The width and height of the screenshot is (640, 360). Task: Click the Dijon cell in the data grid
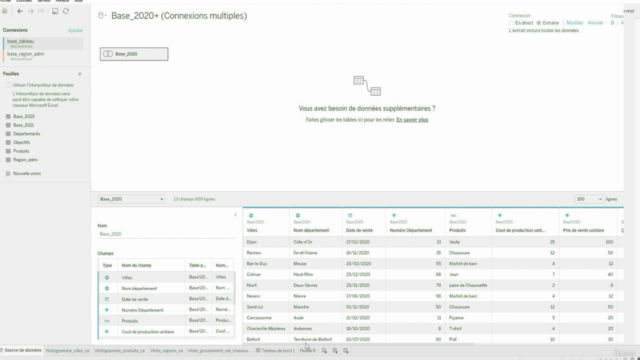(266, 242)
